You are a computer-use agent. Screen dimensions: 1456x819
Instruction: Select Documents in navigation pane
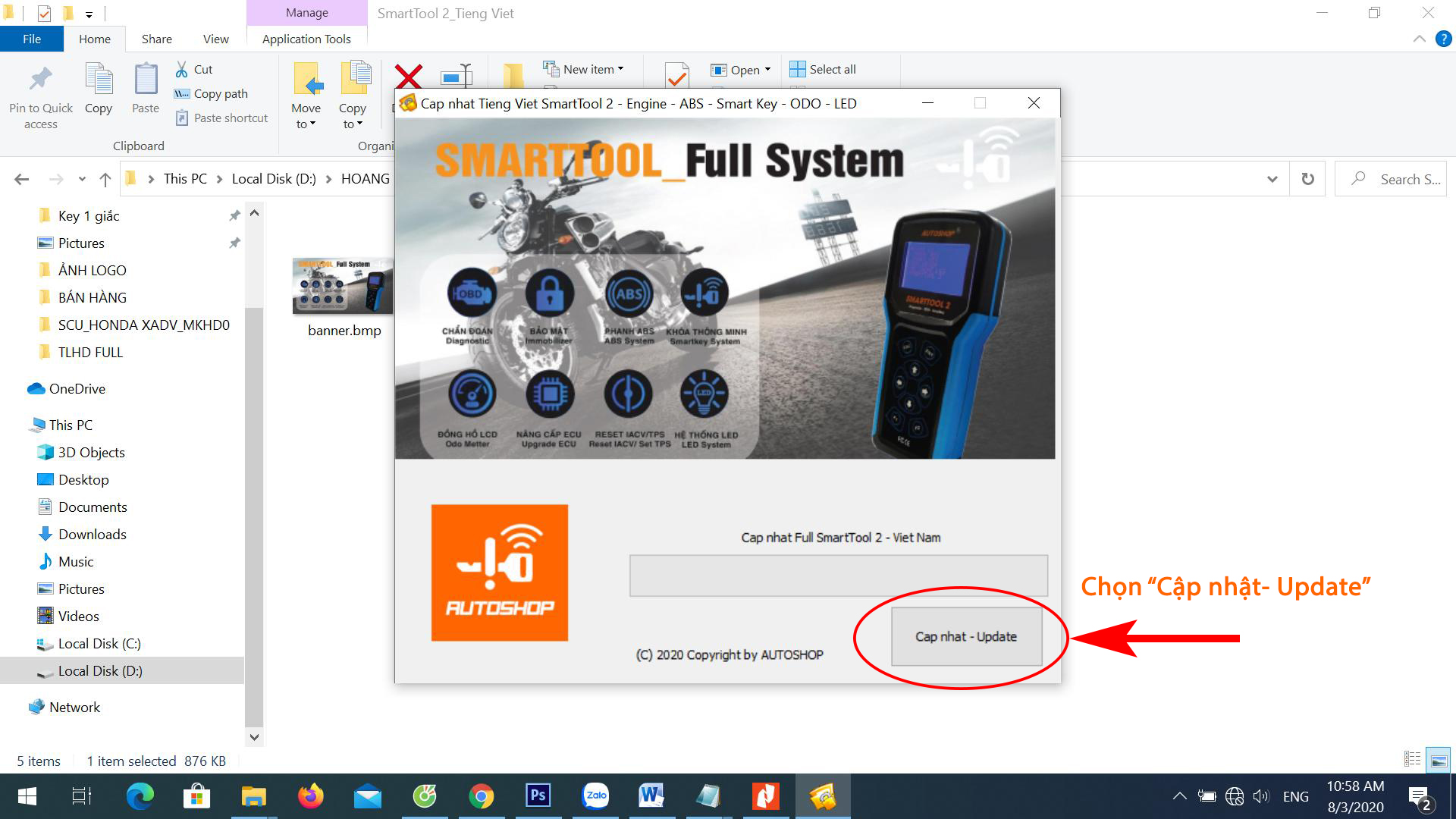click(x=93, y=507)
